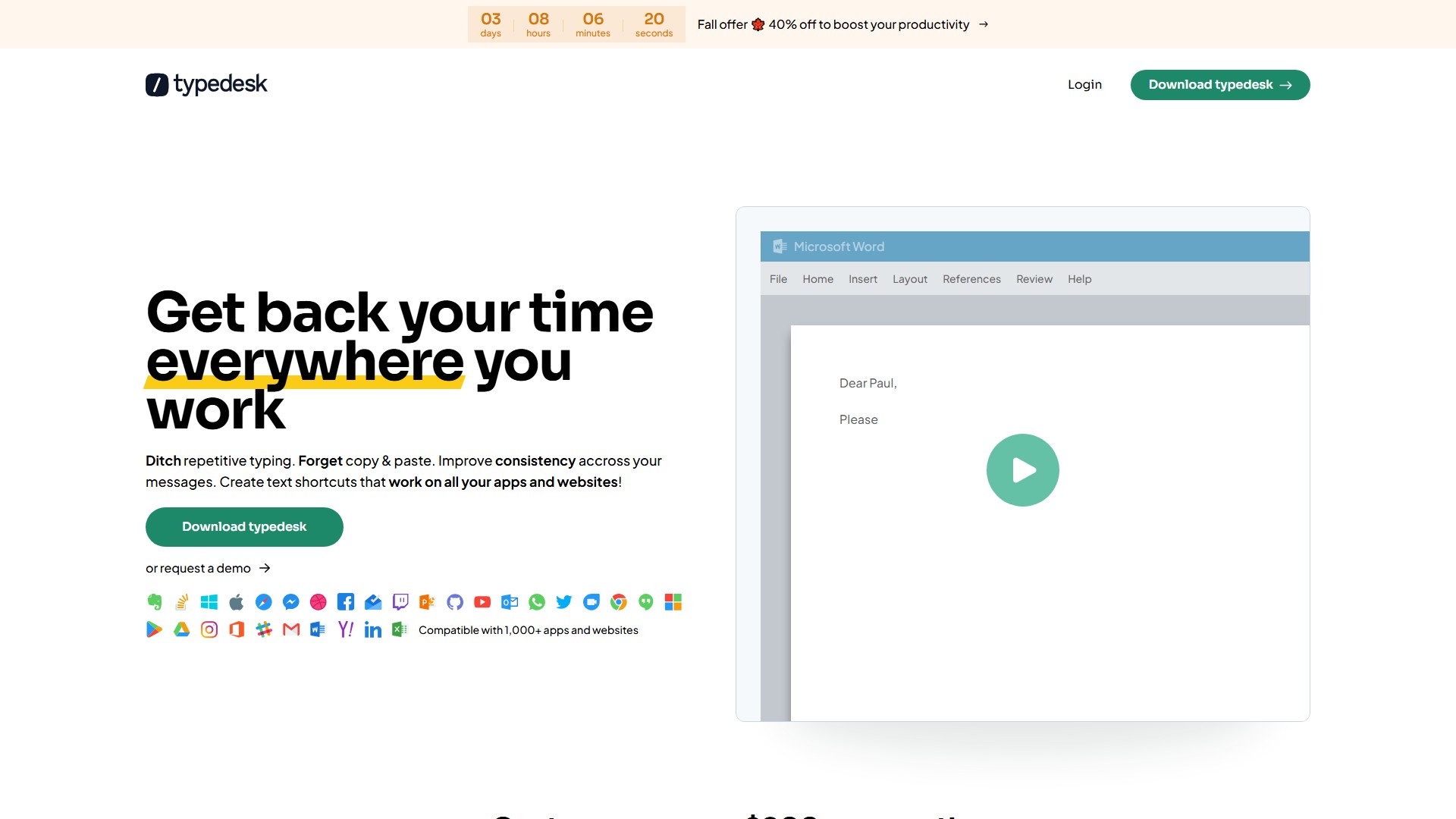Open the File menu in the Word mockup

click(778, 278)
